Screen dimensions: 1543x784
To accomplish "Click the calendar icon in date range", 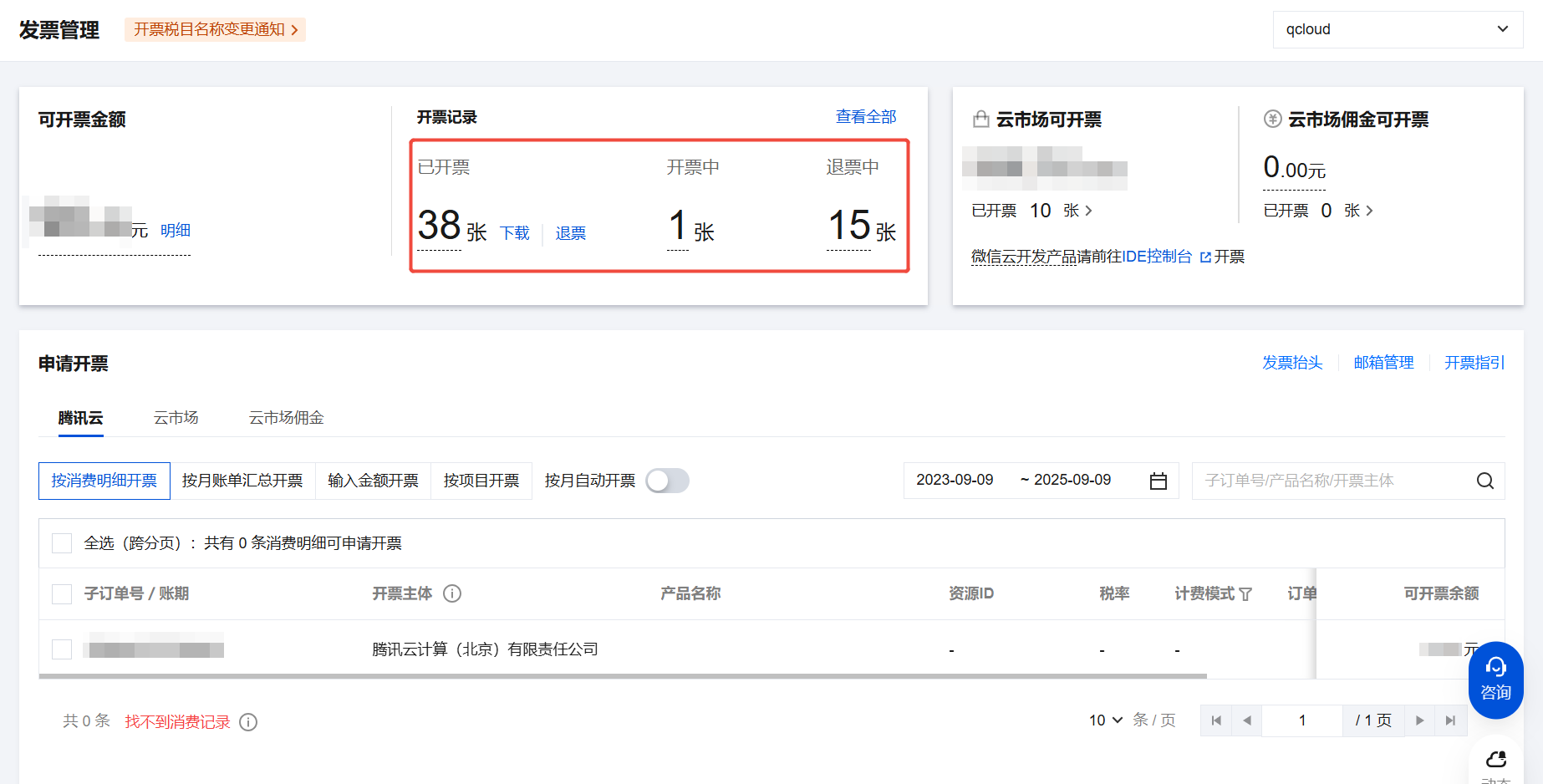I will click(1158, 481).
